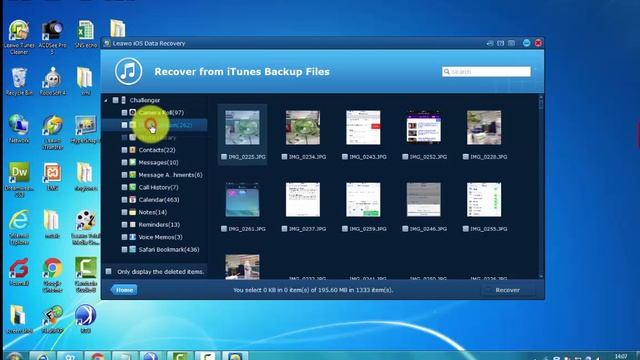The width and height of the screenshot is (640, 360).
Task: Open Leawo iTransfer desktop shortcut
Action: point(52,133)
